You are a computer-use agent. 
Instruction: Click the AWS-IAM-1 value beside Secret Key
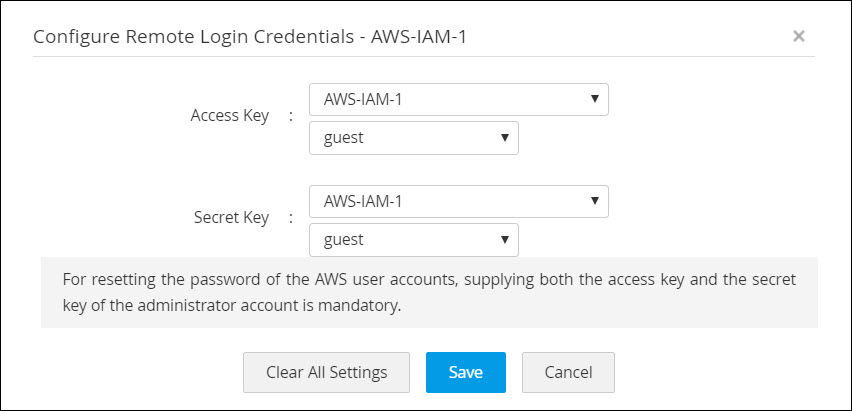point(362,202)
